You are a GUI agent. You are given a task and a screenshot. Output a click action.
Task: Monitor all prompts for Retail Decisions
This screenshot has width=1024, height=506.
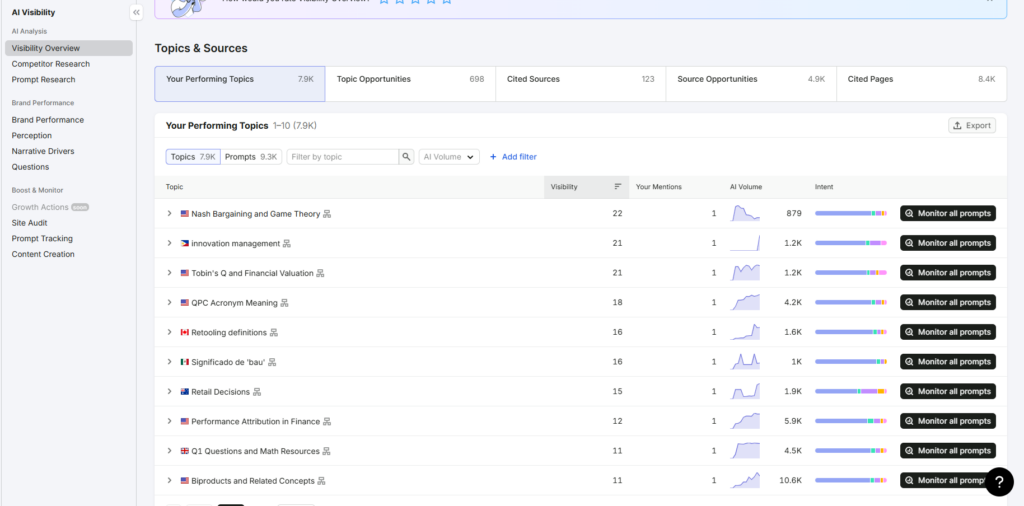pos(948,391)
